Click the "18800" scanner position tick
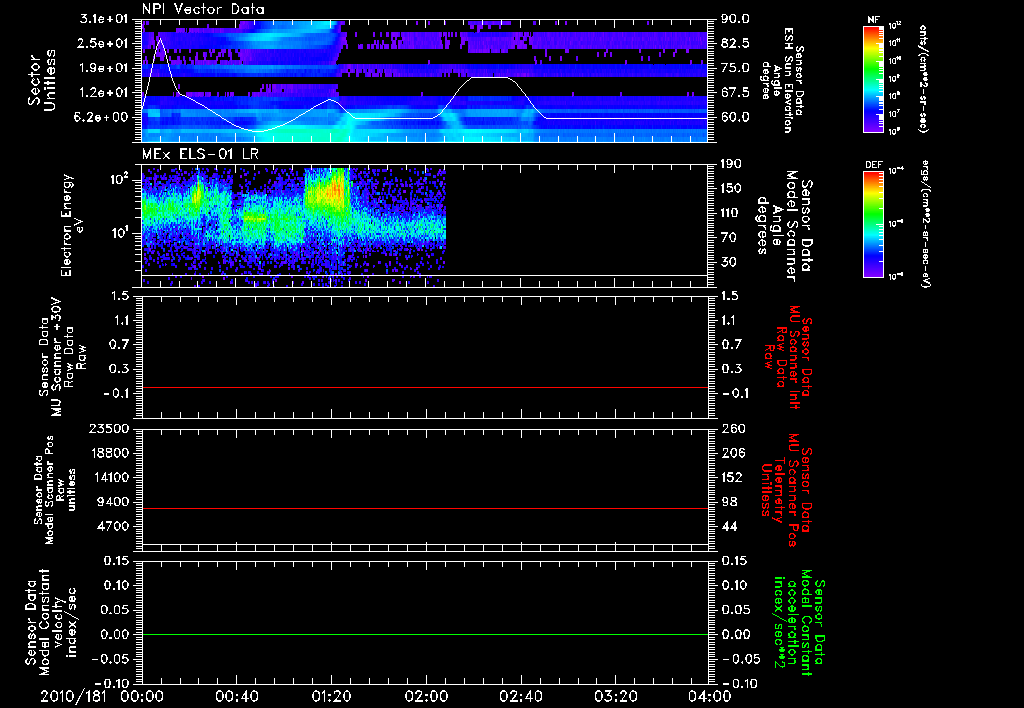This screenshot has width=1024, height=708. pos(108,453)
